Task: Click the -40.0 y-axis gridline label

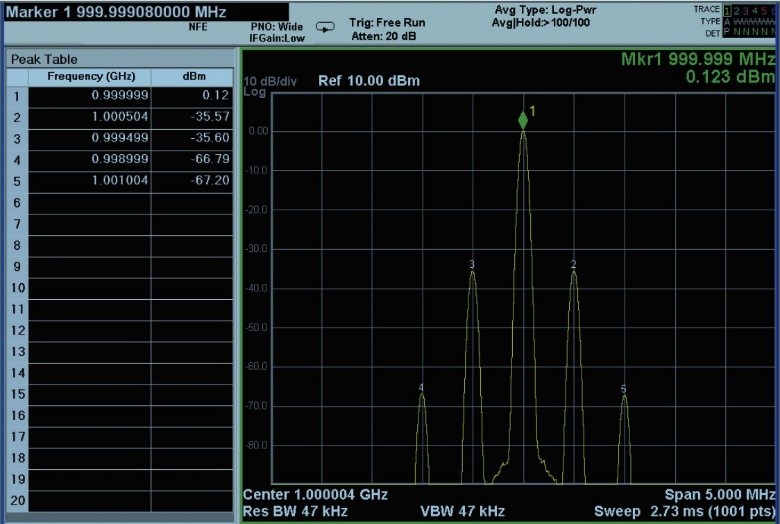Action: (257, 289)
